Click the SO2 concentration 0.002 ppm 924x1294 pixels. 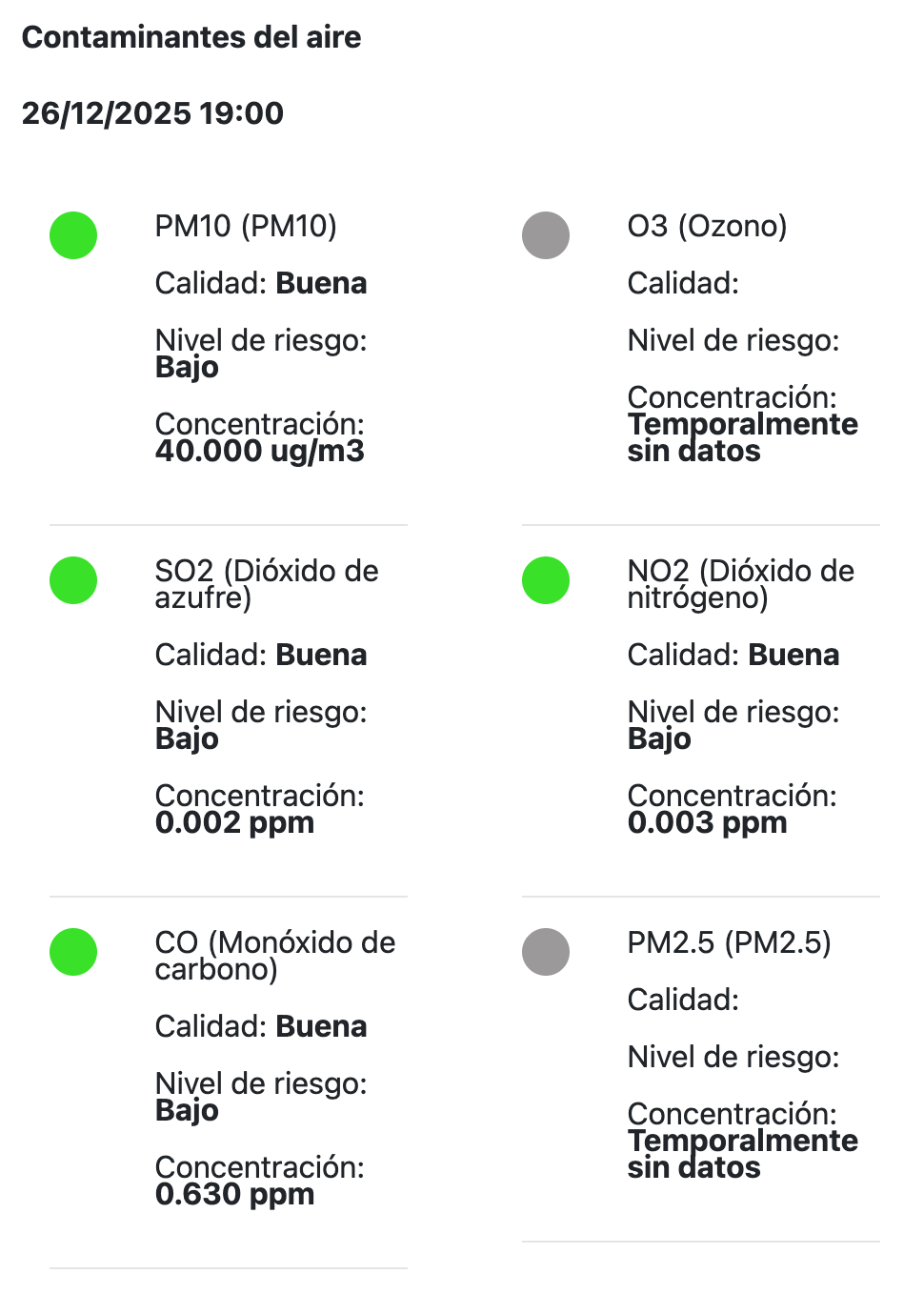pos(234,822)
